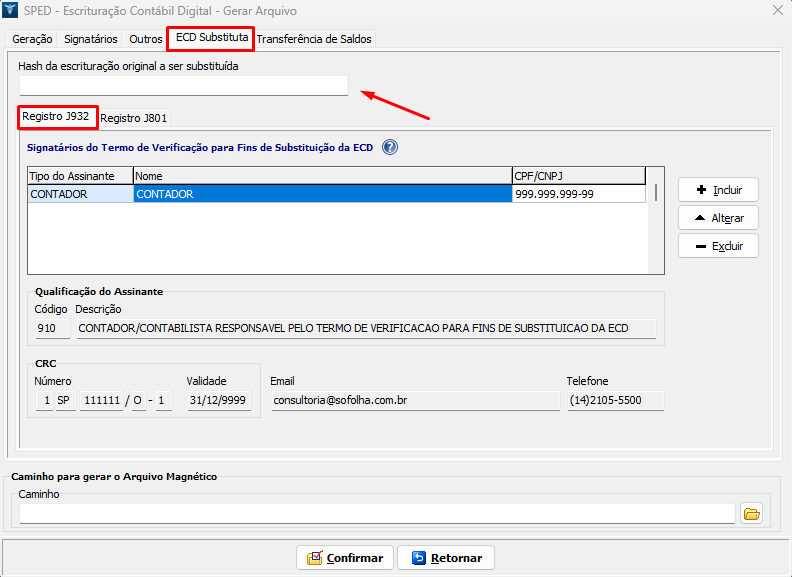
Task: Switch to Registro J801 sub-tab
Action: 133,118
